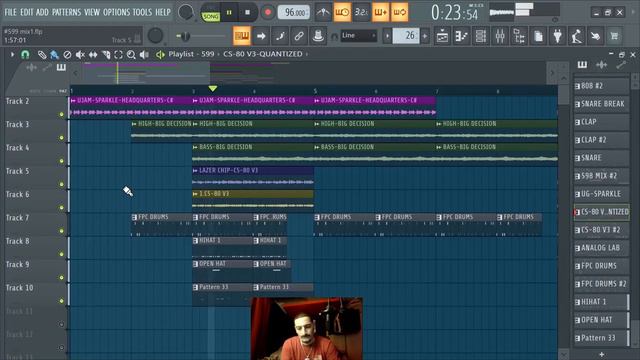Toggle overdub/blend recording icon
The image size is (640, 360).
pos(380,13)
